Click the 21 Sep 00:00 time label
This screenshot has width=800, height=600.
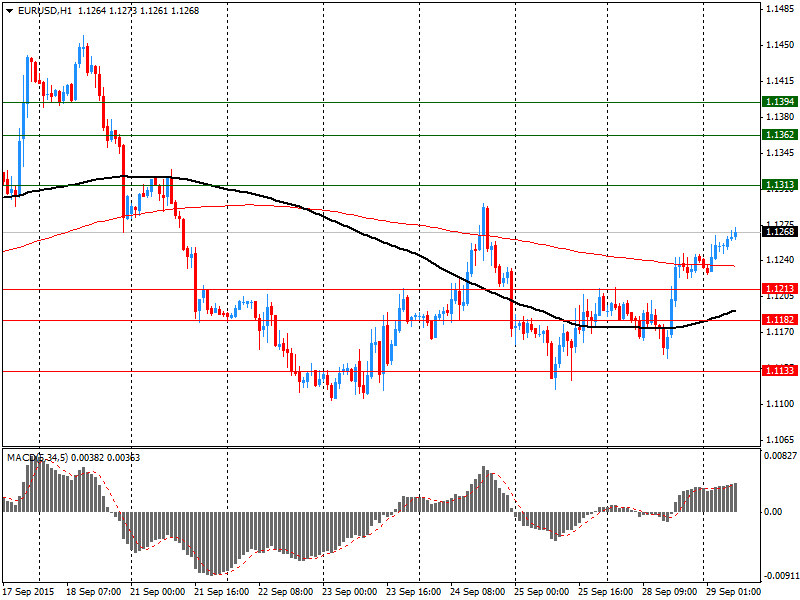[x=157, y=592]
